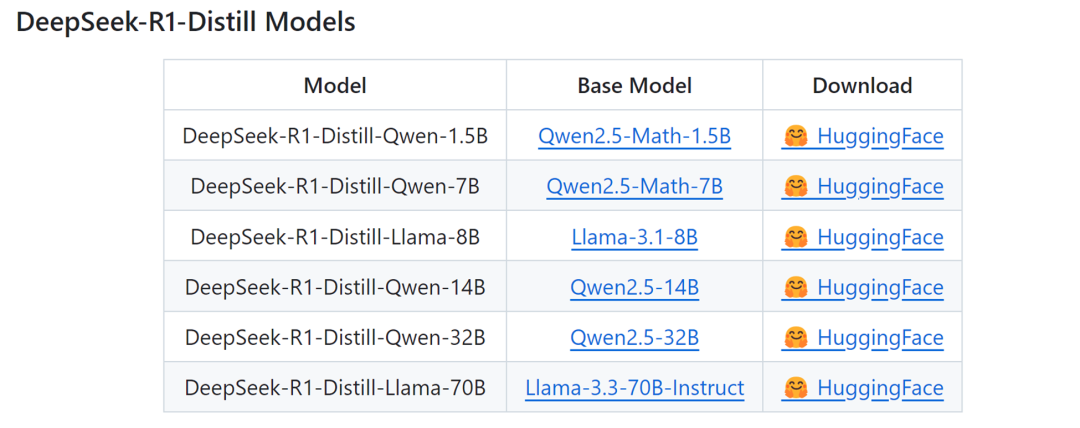Click the hugging face emoji in Qwen-14B row

795,287
